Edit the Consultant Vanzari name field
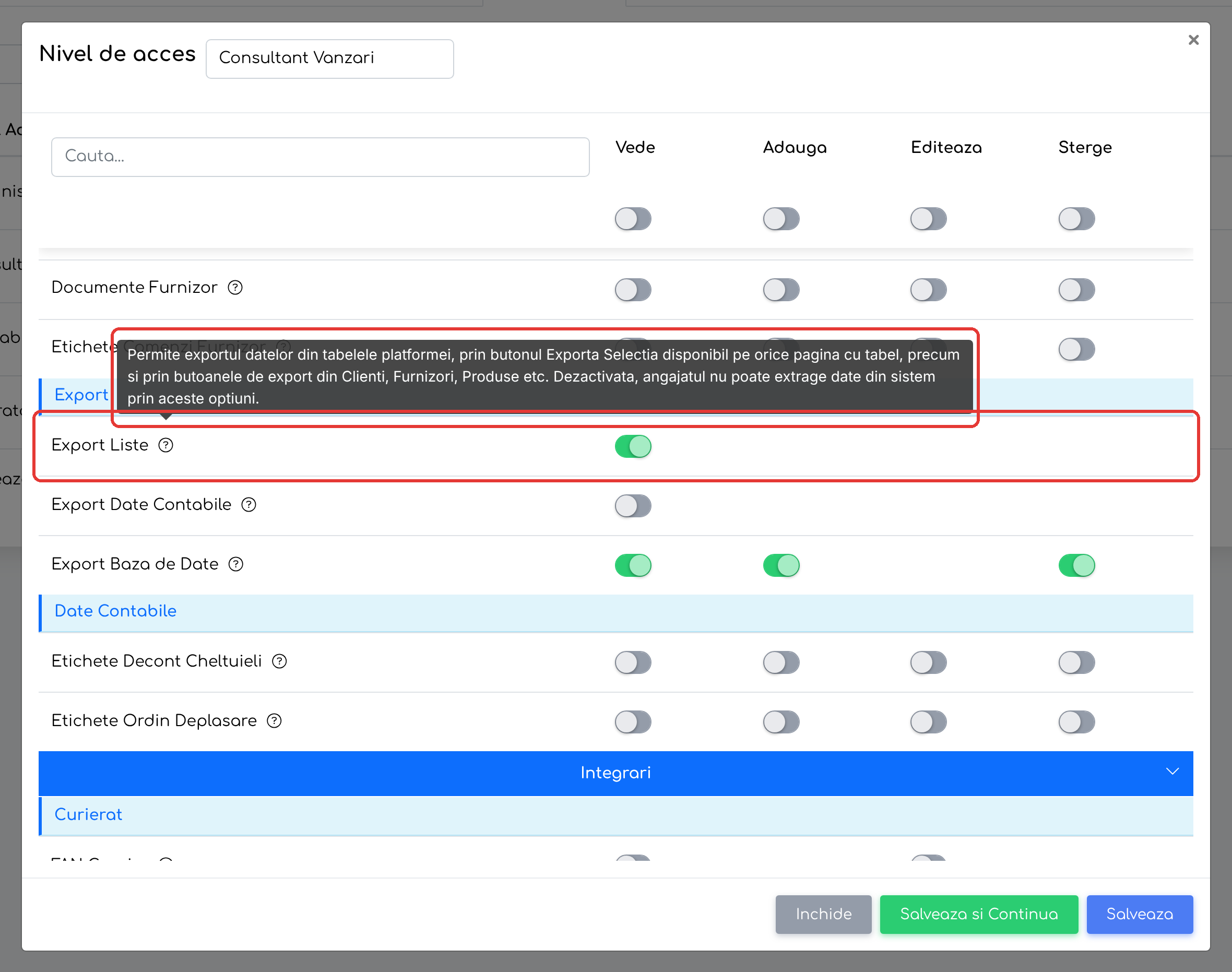Image resolution: width=1232 pixels, height=972 pixels. (329, 58)
